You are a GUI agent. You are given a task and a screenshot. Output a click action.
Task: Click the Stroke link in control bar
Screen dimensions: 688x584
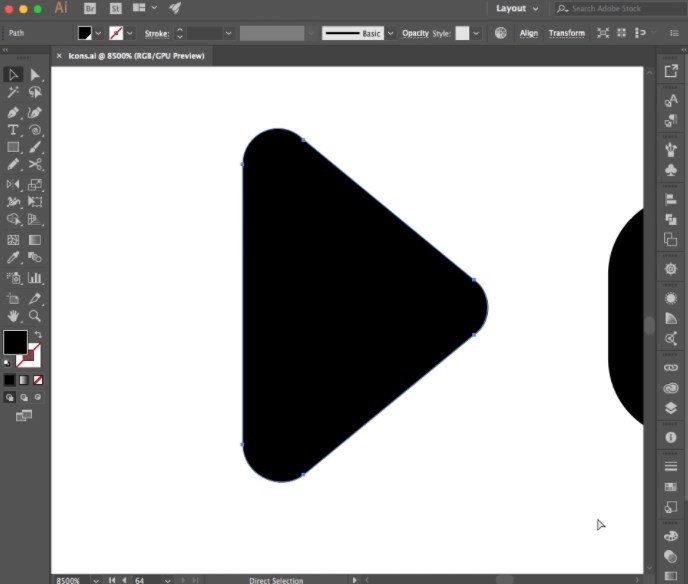point(157,33)
